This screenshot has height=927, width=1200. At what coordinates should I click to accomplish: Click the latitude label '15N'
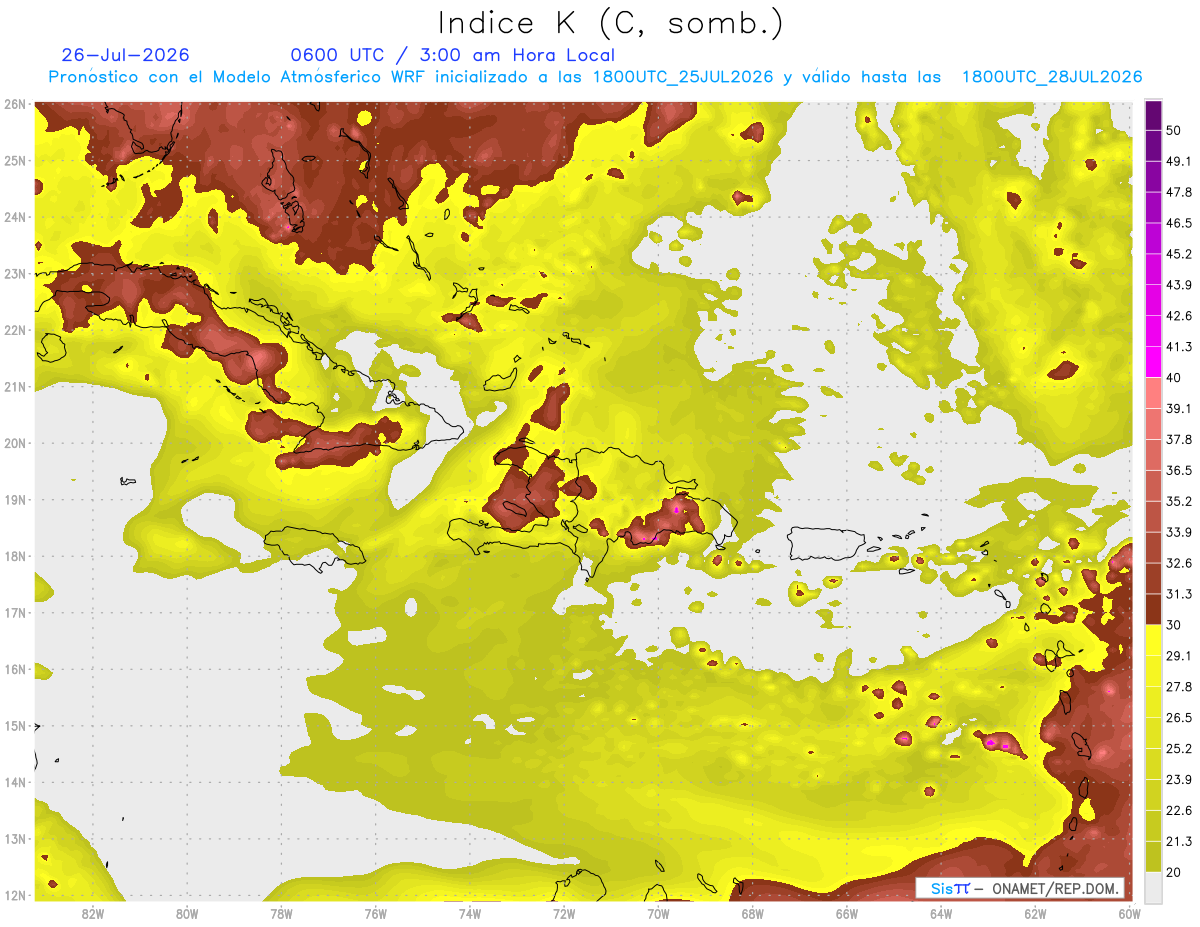click(15, 725)
